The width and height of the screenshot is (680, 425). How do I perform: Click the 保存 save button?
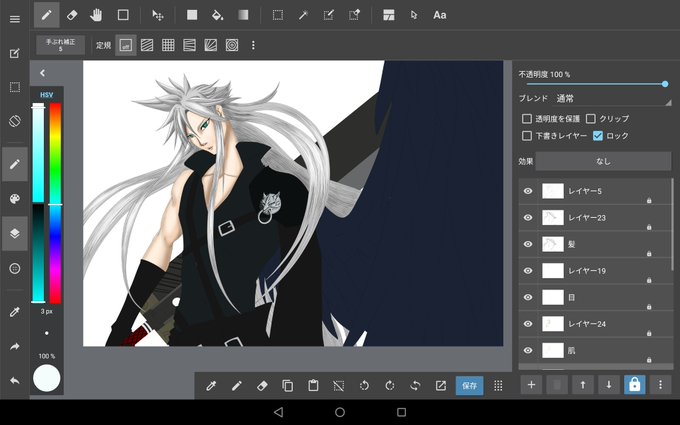click(x=470, y=386)
